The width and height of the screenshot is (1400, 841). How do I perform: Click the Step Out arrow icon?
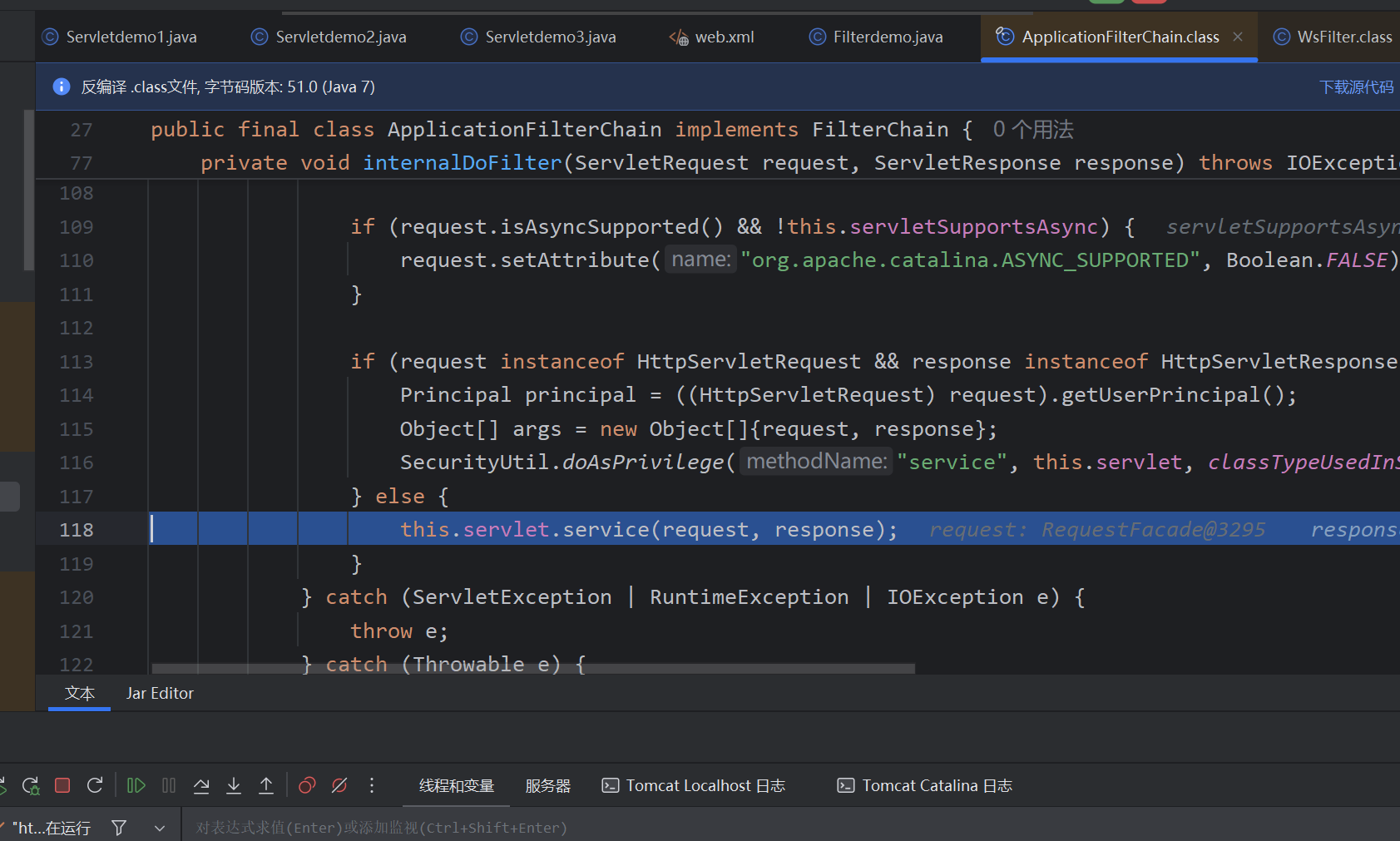[266, 785]
